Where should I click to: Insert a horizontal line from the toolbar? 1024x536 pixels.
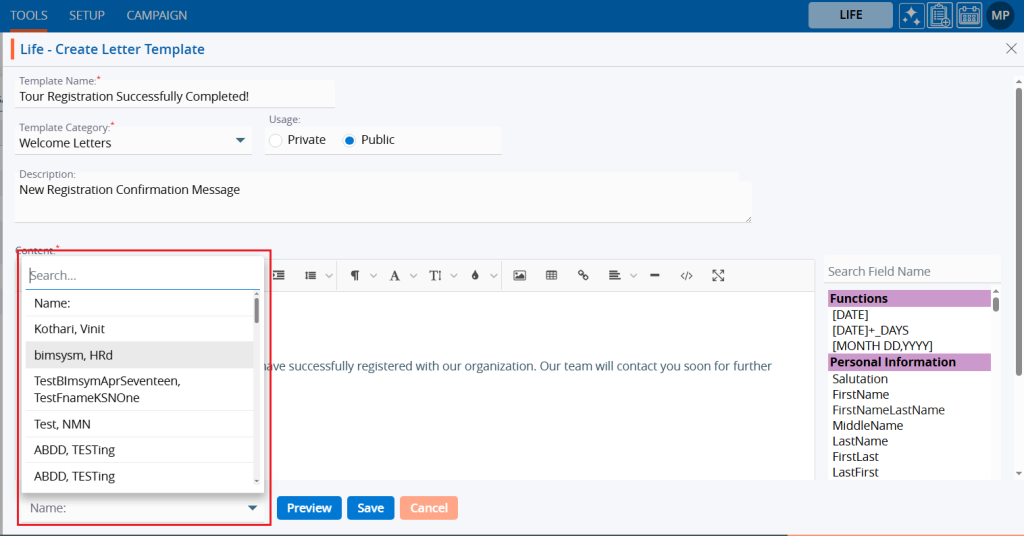654,276
